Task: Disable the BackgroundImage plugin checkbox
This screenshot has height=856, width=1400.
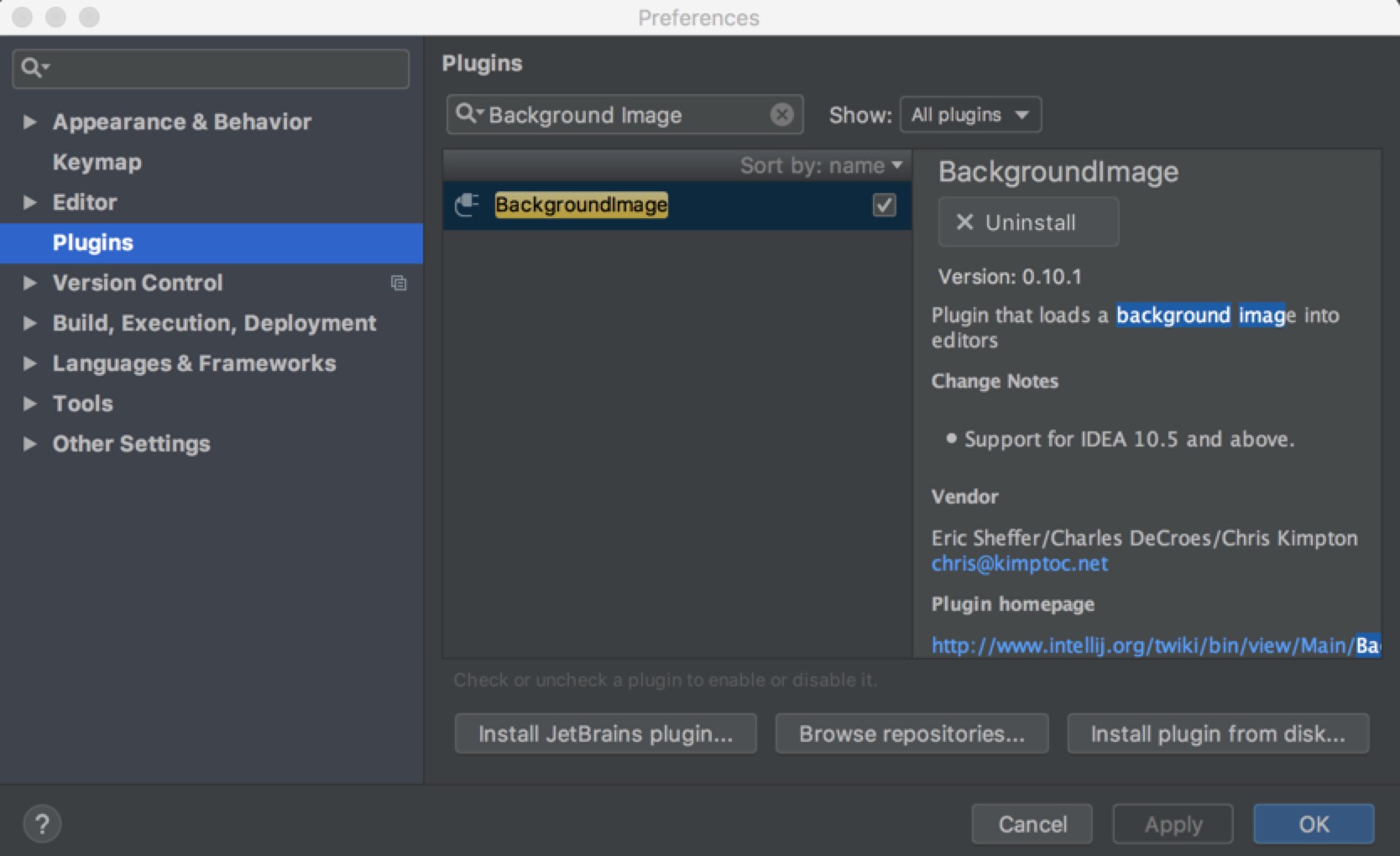Action: point(884,205)
